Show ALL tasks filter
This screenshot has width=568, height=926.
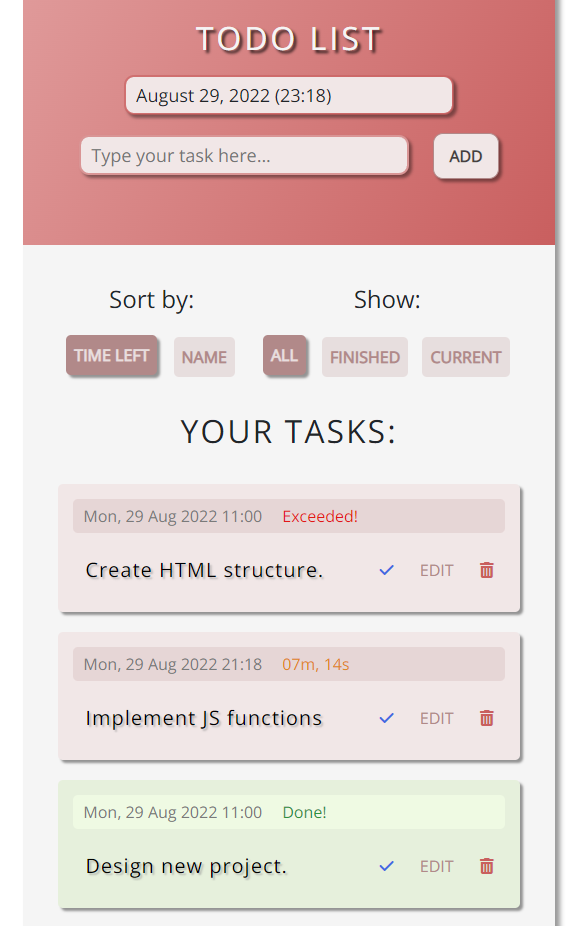tap(285, 356)
